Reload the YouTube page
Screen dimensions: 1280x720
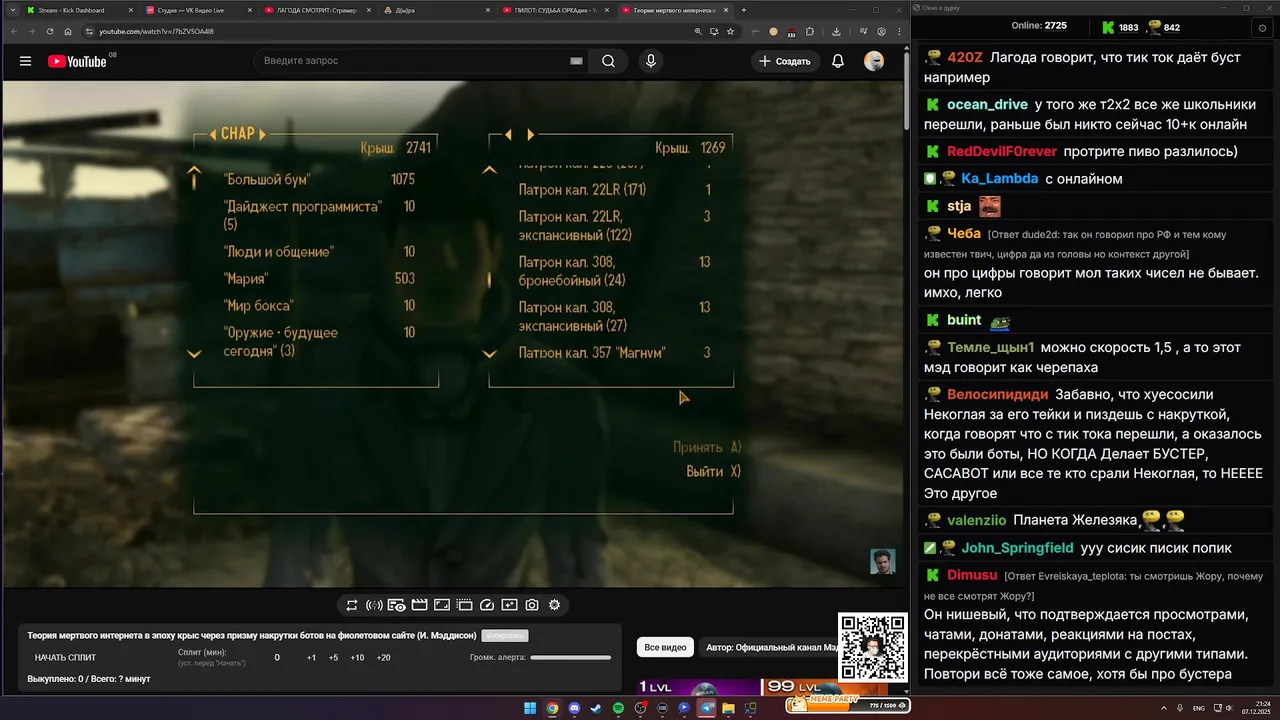[x=50, y=31]
